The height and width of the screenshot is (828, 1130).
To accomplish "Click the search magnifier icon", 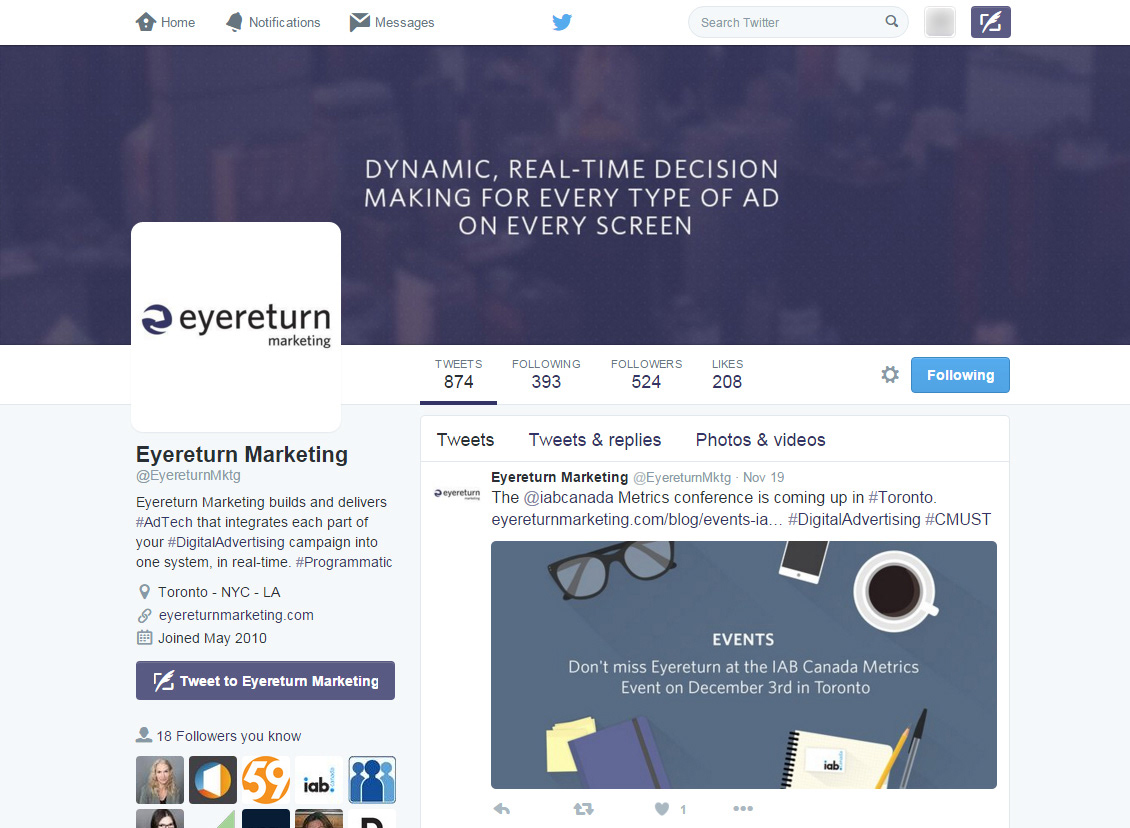I will (891, 22).
